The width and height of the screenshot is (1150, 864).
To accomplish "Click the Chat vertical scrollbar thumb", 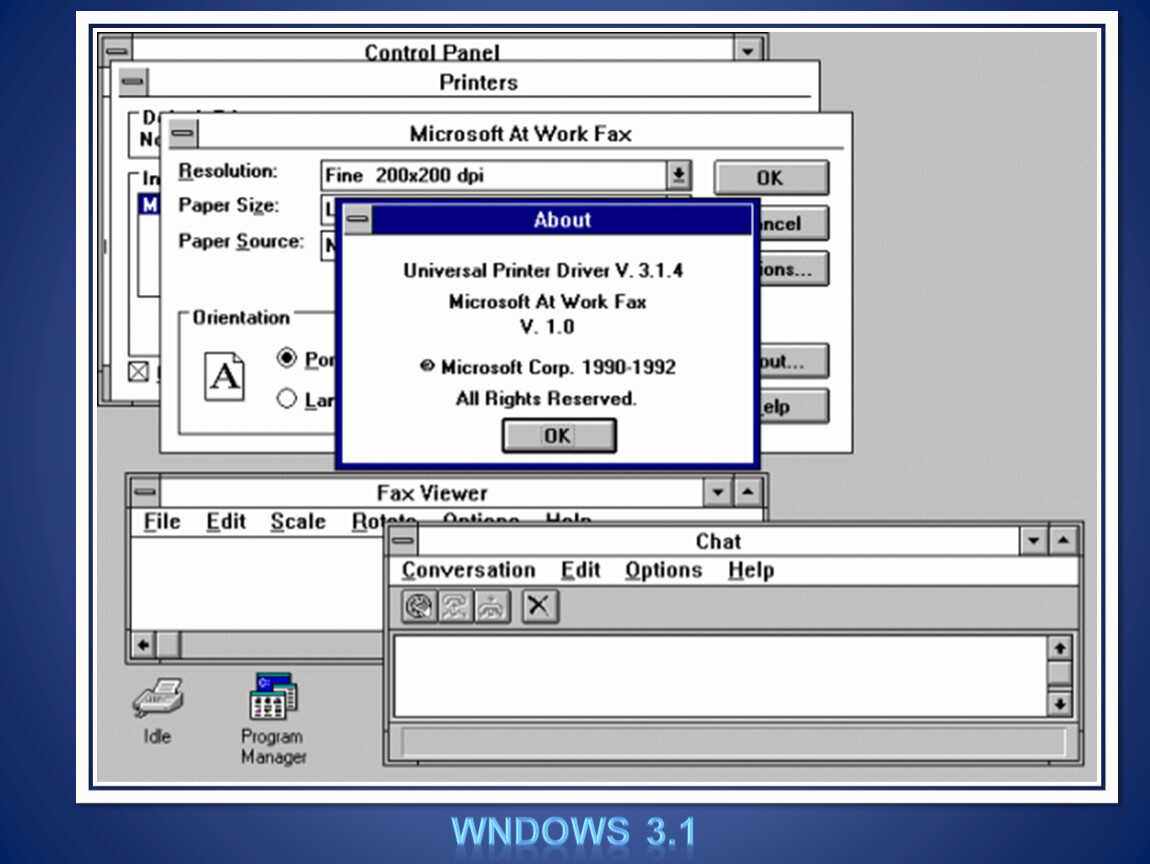I will [1060, 673].
